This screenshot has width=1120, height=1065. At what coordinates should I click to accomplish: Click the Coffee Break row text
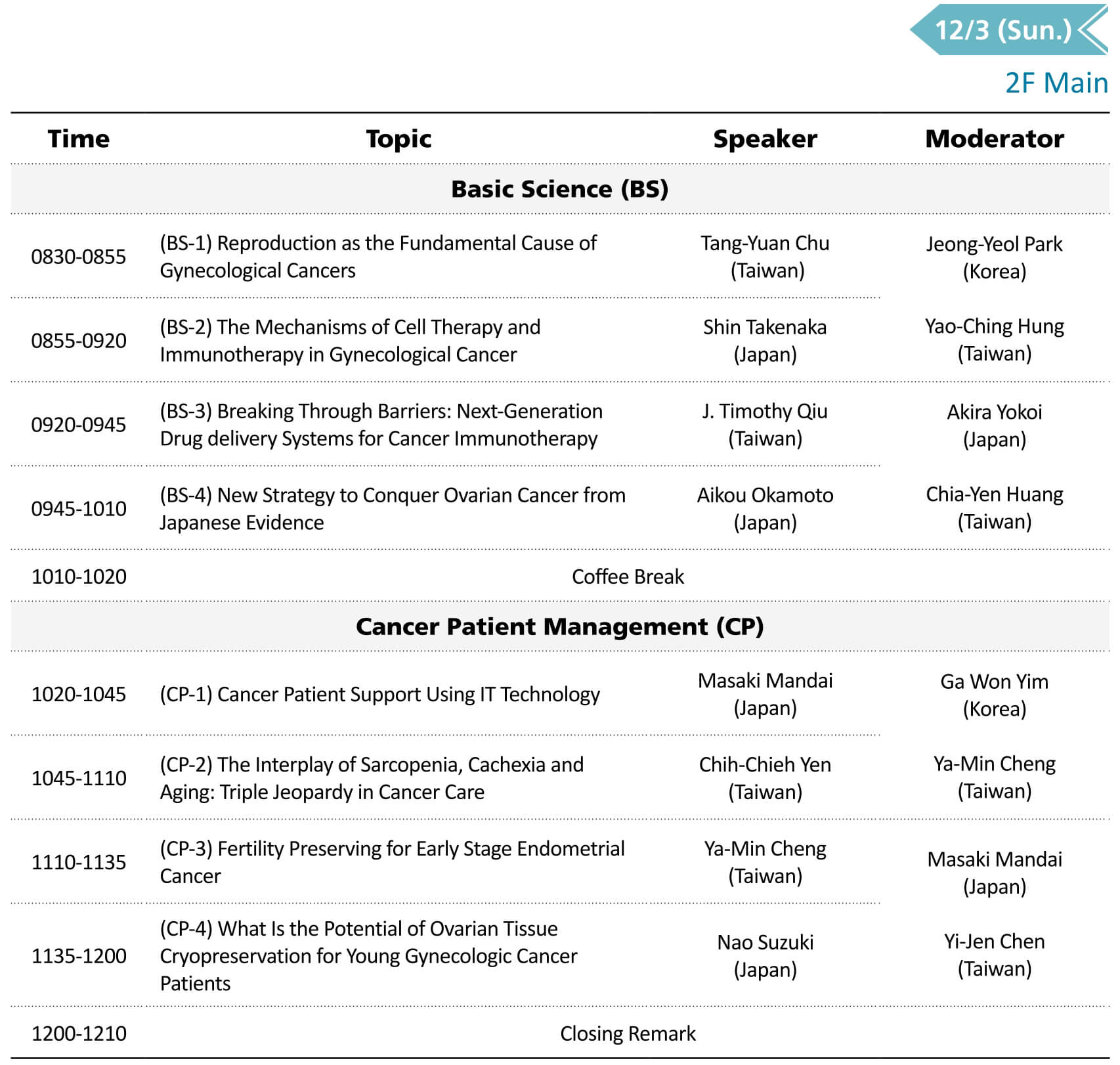(628, 576)
